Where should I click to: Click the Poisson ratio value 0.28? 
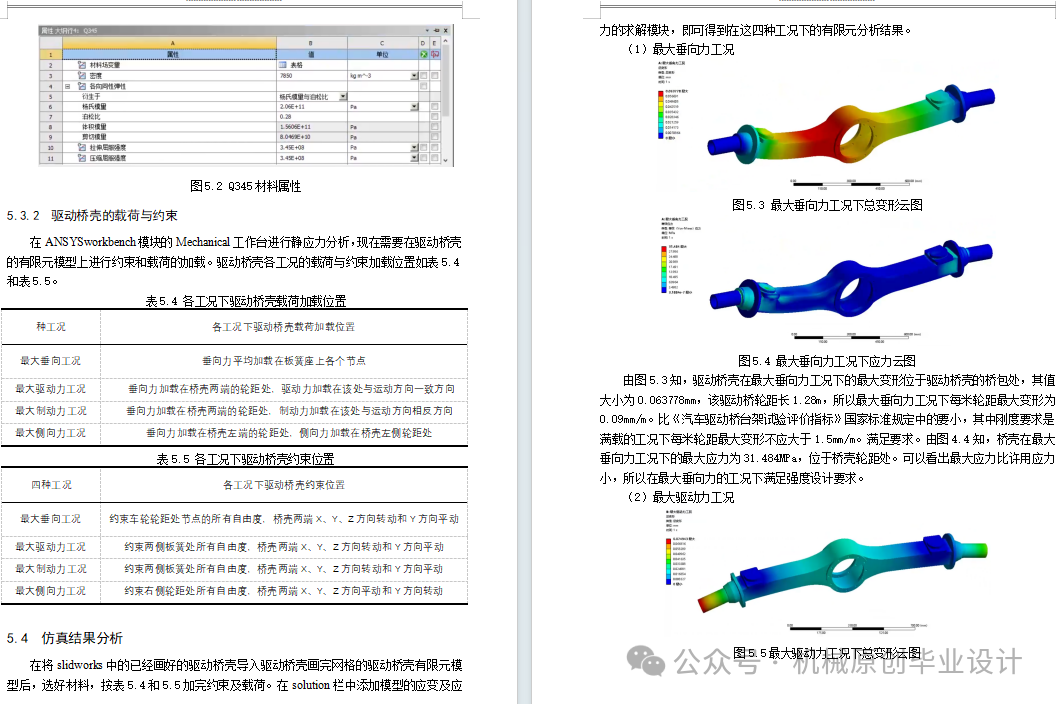click(x=286, y=117)
